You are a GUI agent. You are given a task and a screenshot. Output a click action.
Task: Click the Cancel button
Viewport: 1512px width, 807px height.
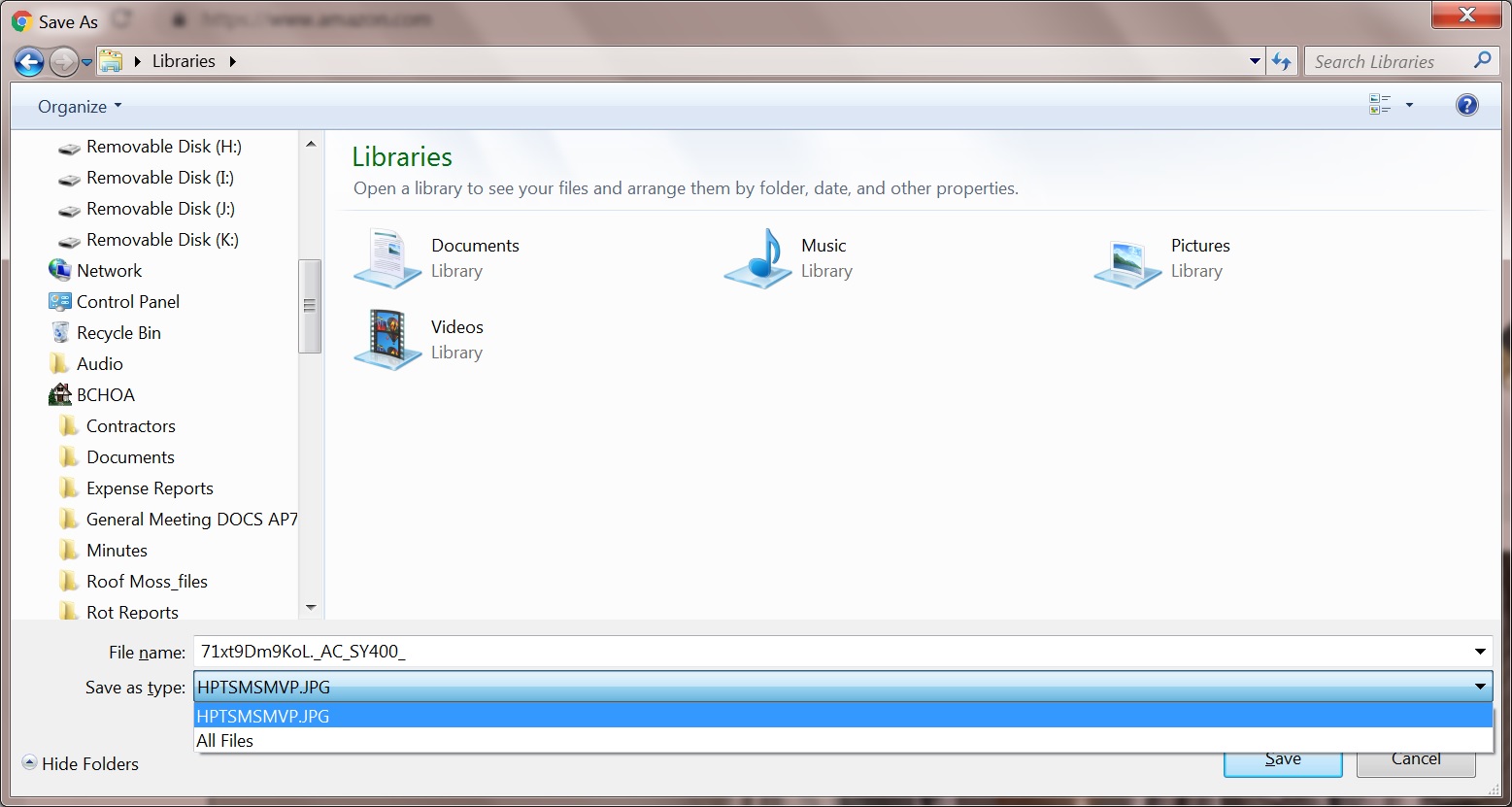tap(1415, 758)
